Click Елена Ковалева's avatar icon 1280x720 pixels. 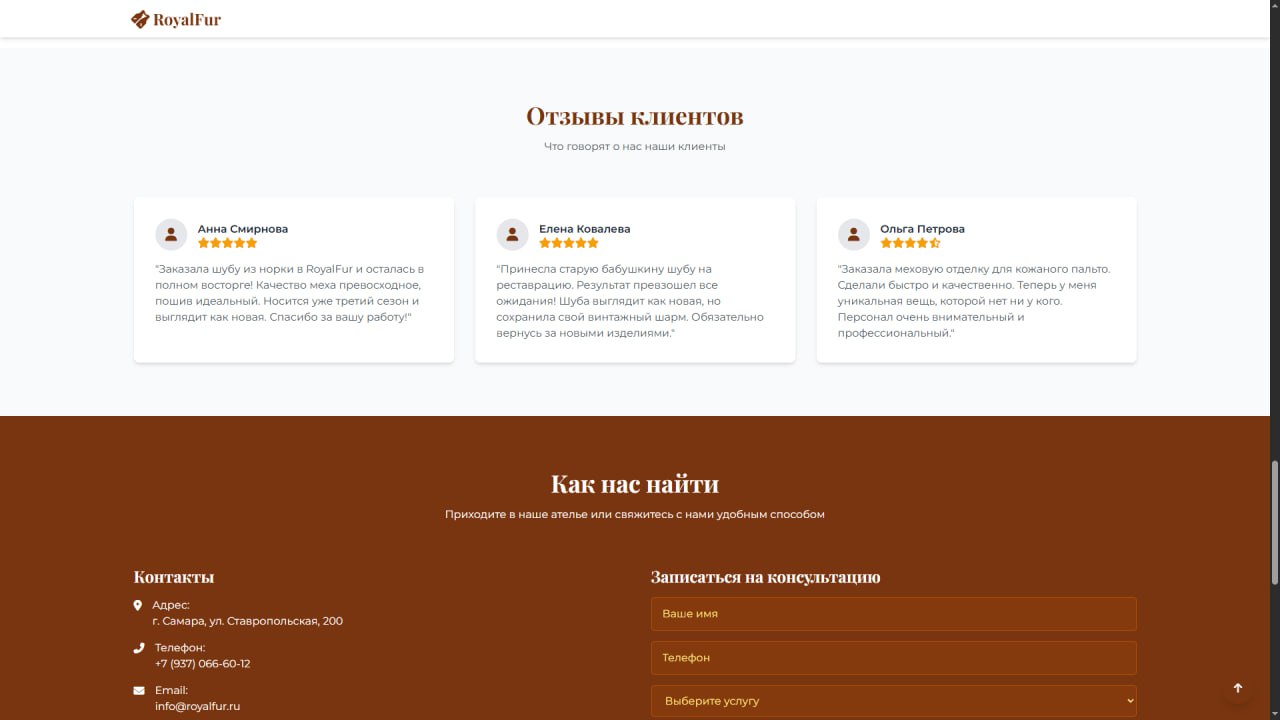pos(512,235)
